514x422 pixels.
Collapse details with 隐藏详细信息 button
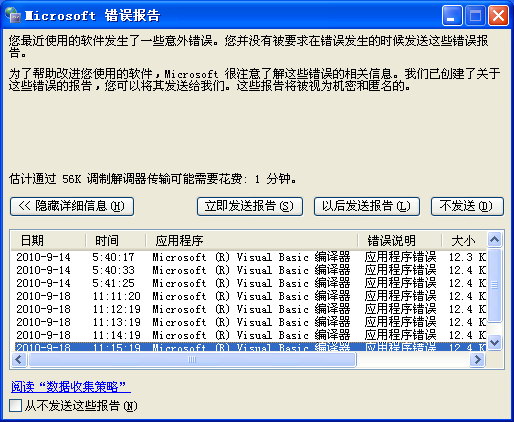click(72, 206)
